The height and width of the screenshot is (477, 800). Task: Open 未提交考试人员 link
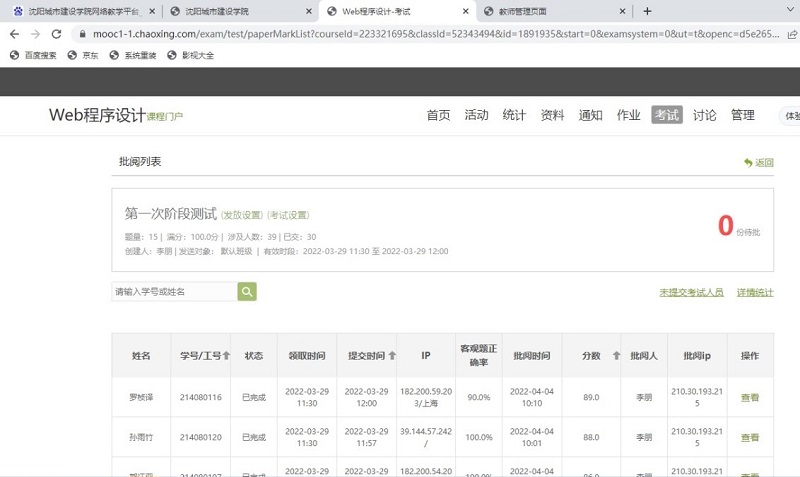click(691, 292)
